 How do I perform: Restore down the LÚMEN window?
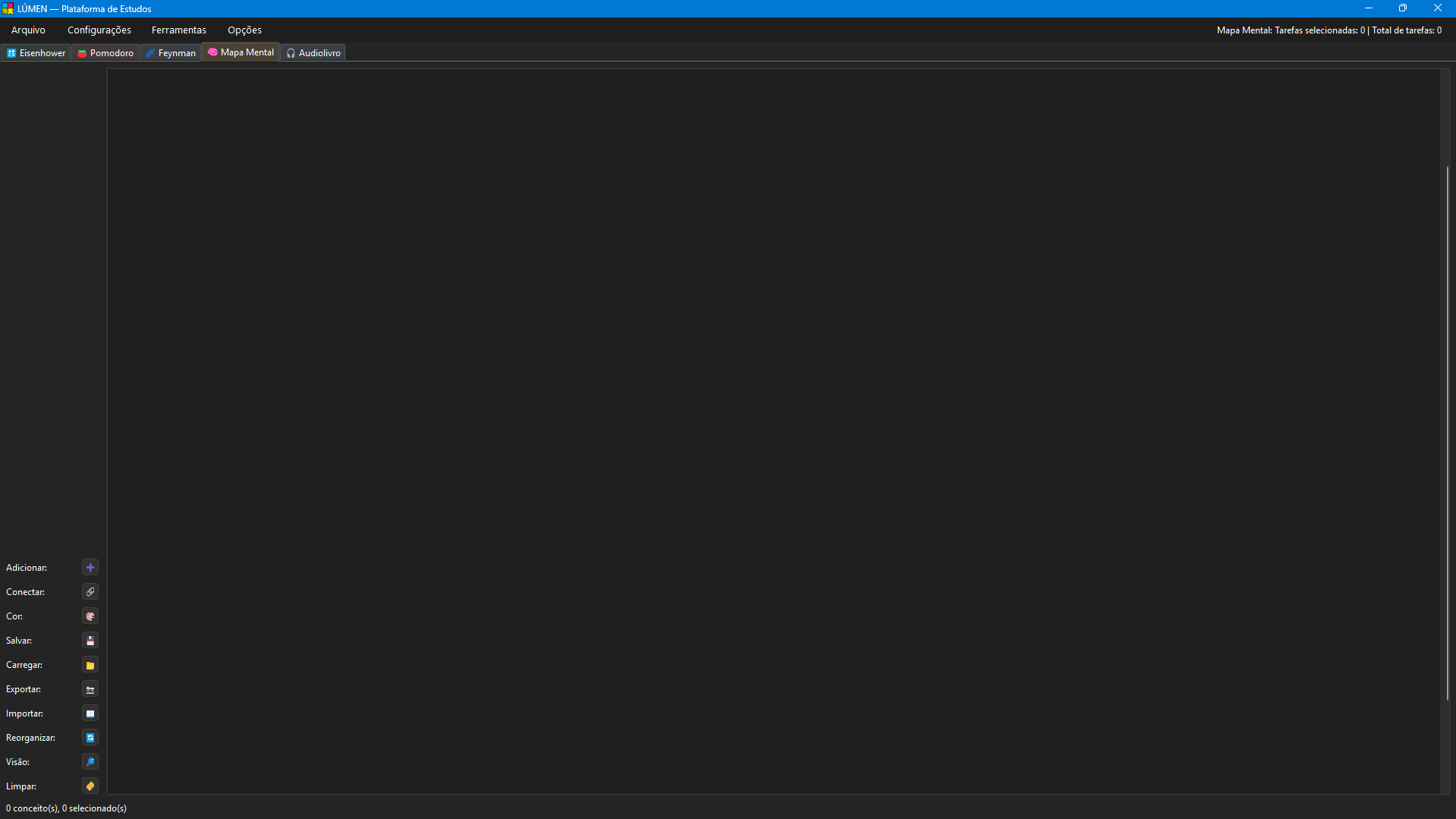tap(1403, 8)
